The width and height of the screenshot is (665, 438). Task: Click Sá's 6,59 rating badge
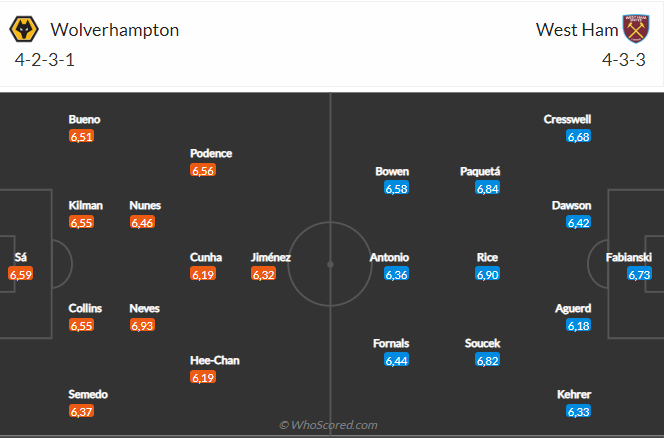(x=21, y=274)
